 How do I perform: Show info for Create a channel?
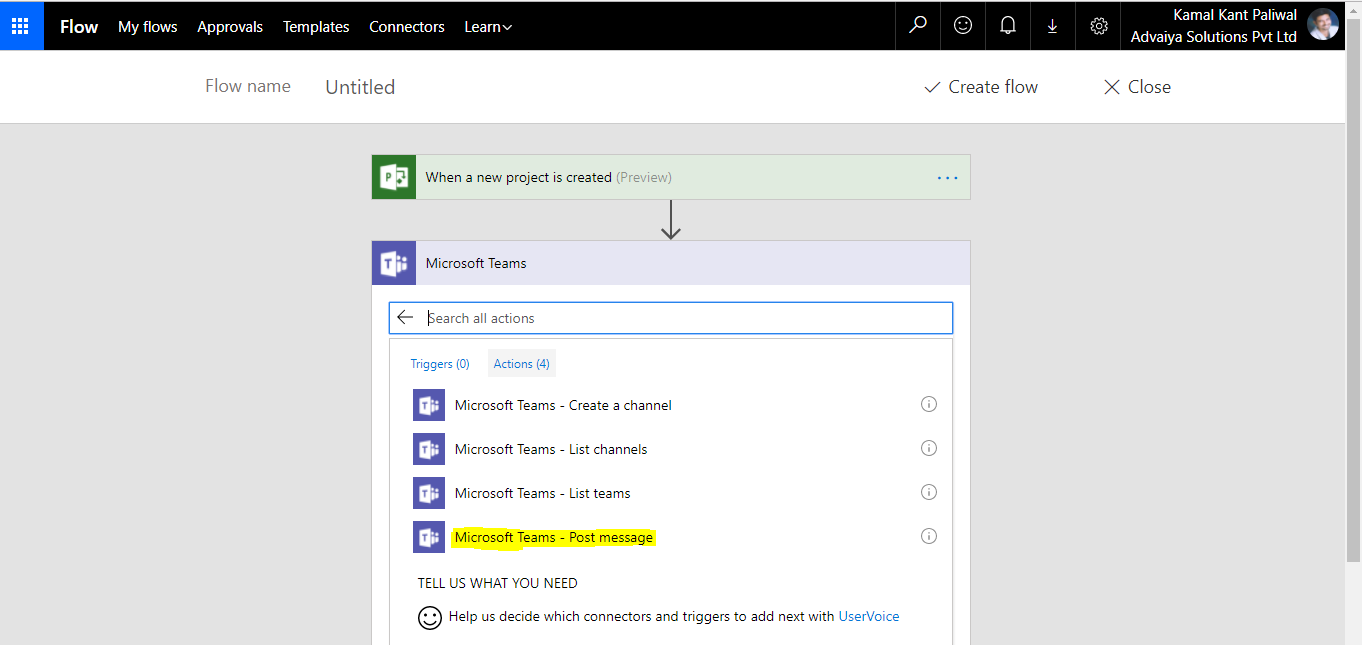click(x=928, y=404)
